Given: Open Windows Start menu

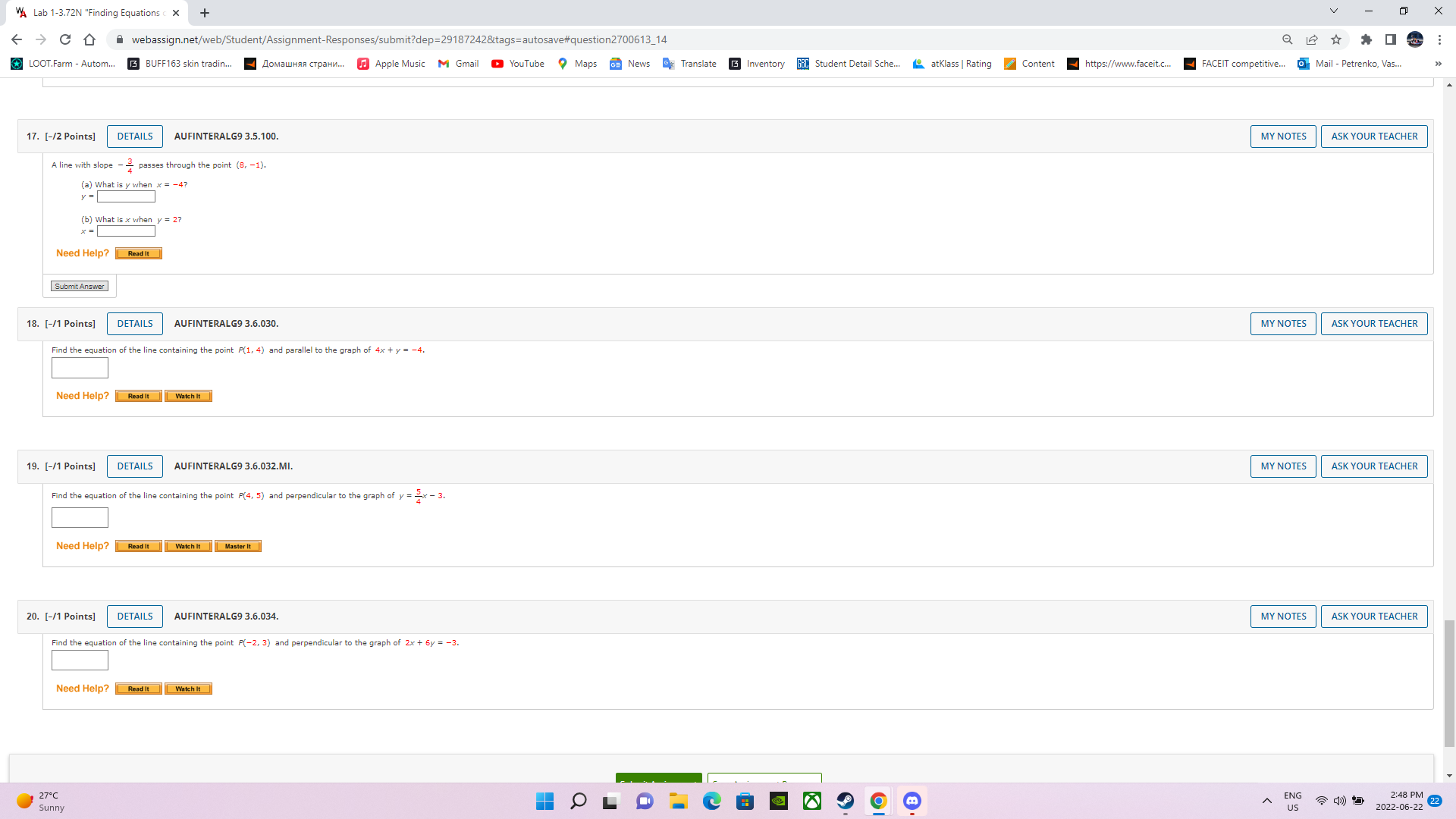Looking at the screenshot, I should pos(544,801).
